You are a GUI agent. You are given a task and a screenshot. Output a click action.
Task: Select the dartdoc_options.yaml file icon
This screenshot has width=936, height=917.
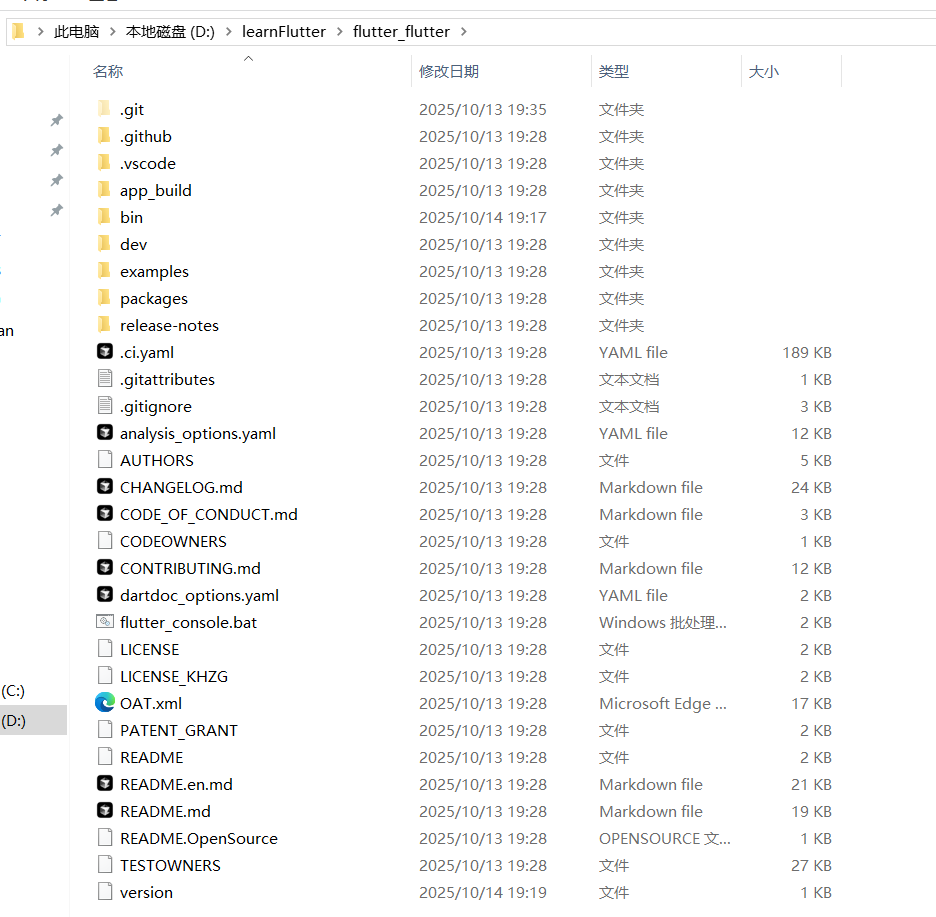click(104, 595)
